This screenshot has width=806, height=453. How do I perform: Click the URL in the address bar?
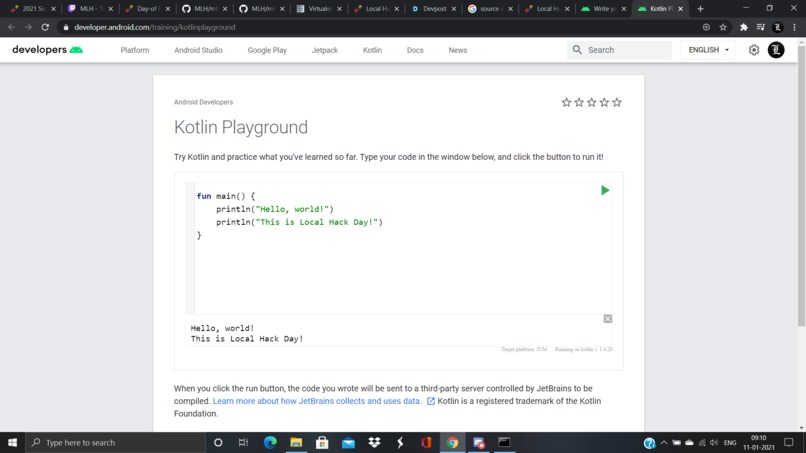[155, 27]
